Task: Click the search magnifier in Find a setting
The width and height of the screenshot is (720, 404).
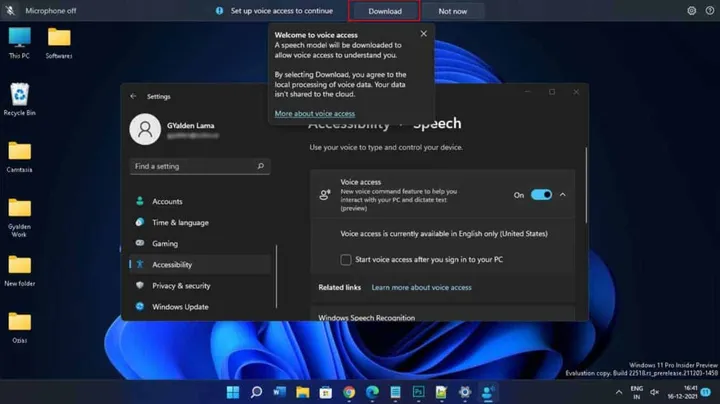Action: click(x=260, y=166)
